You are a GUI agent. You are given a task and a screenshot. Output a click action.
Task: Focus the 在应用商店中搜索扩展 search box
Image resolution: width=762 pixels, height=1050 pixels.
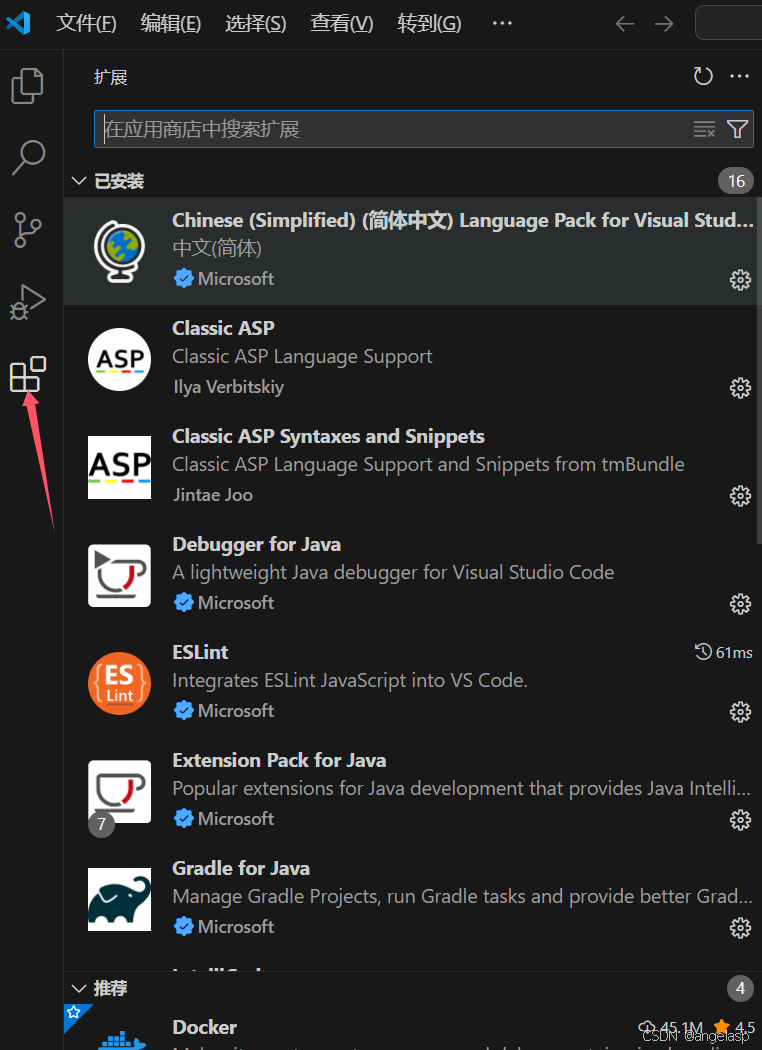(x=423, y=129)
